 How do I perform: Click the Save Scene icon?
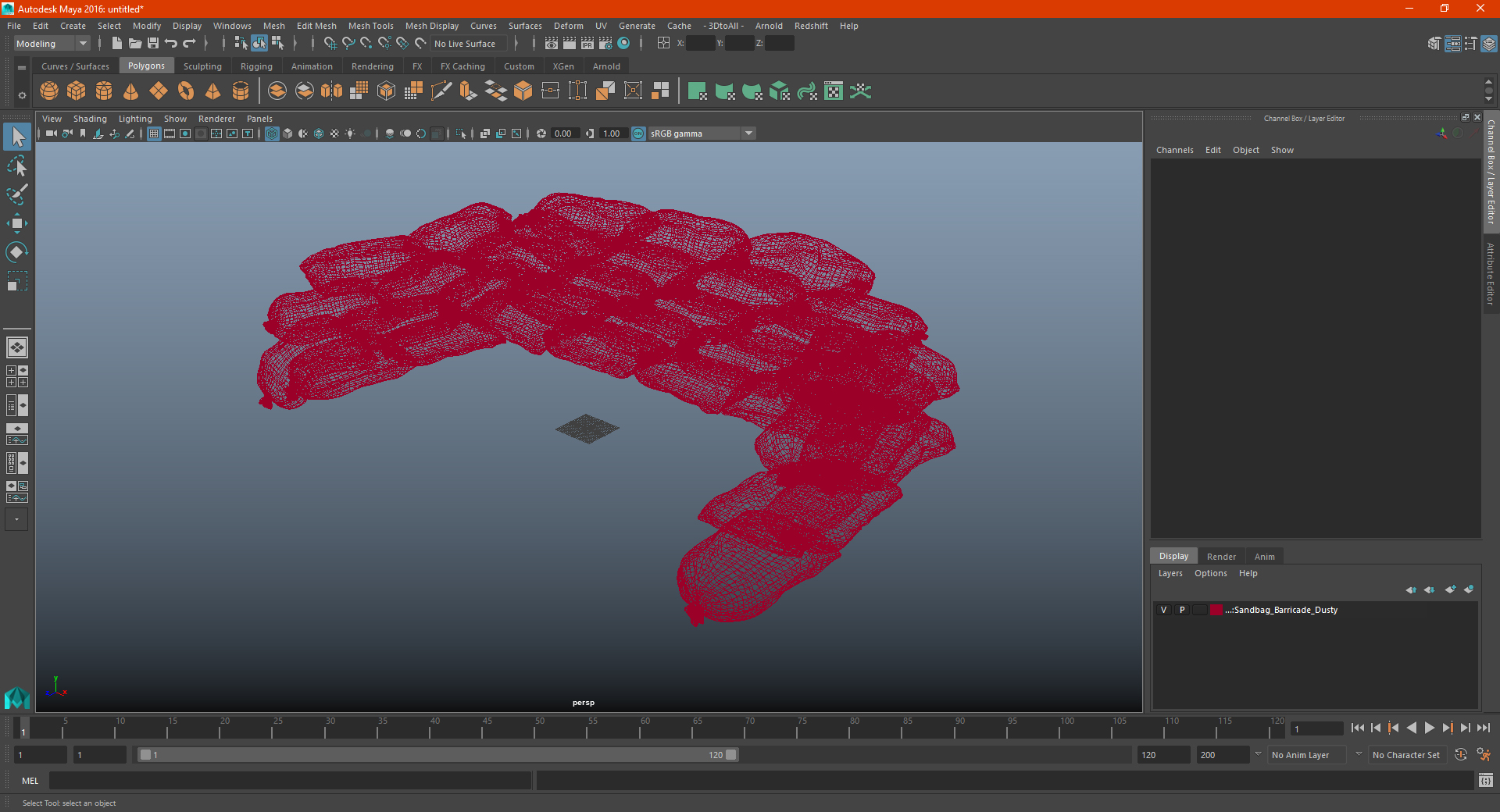point(153,44)
